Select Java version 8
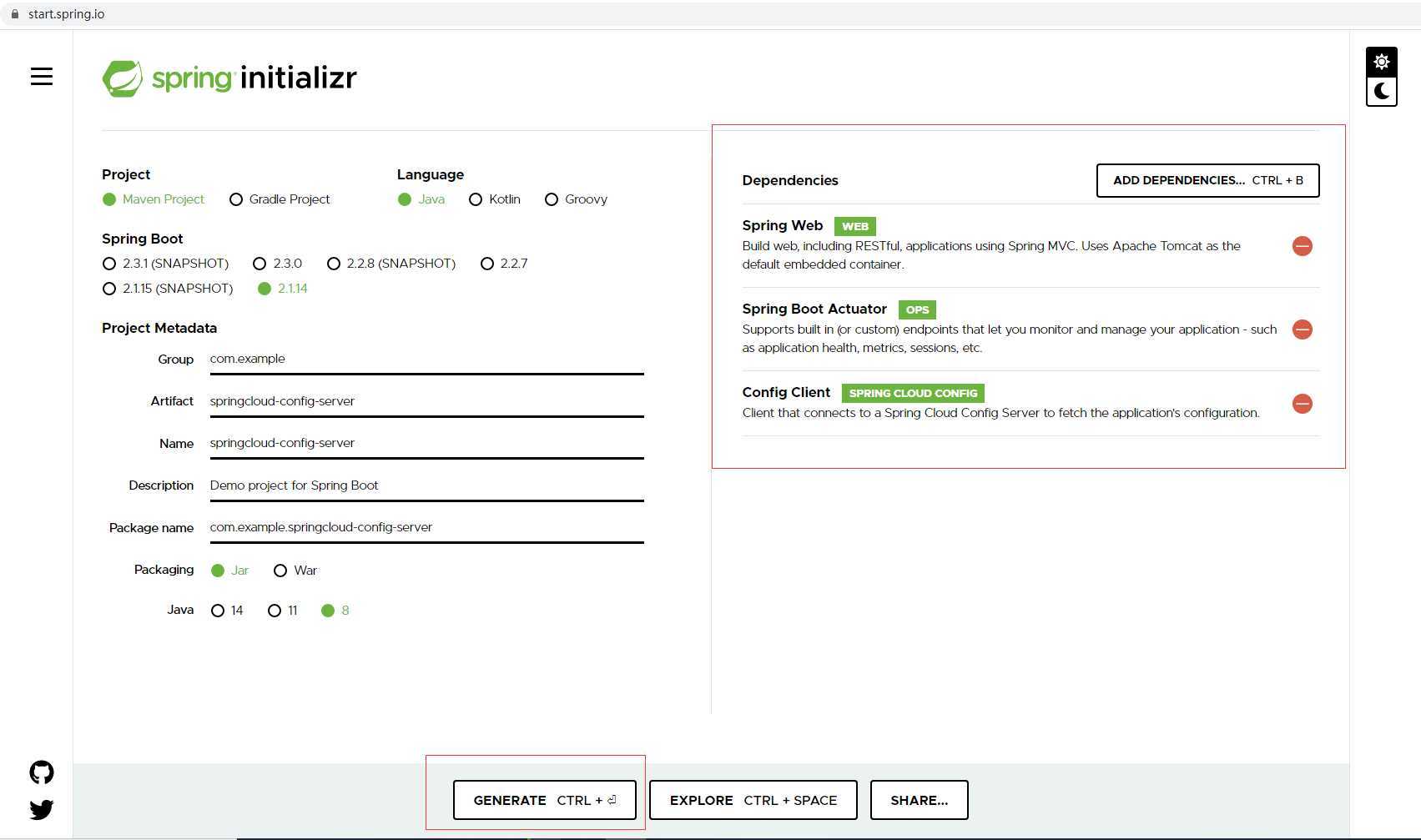 pyautogui.click(x=335, y=611)
